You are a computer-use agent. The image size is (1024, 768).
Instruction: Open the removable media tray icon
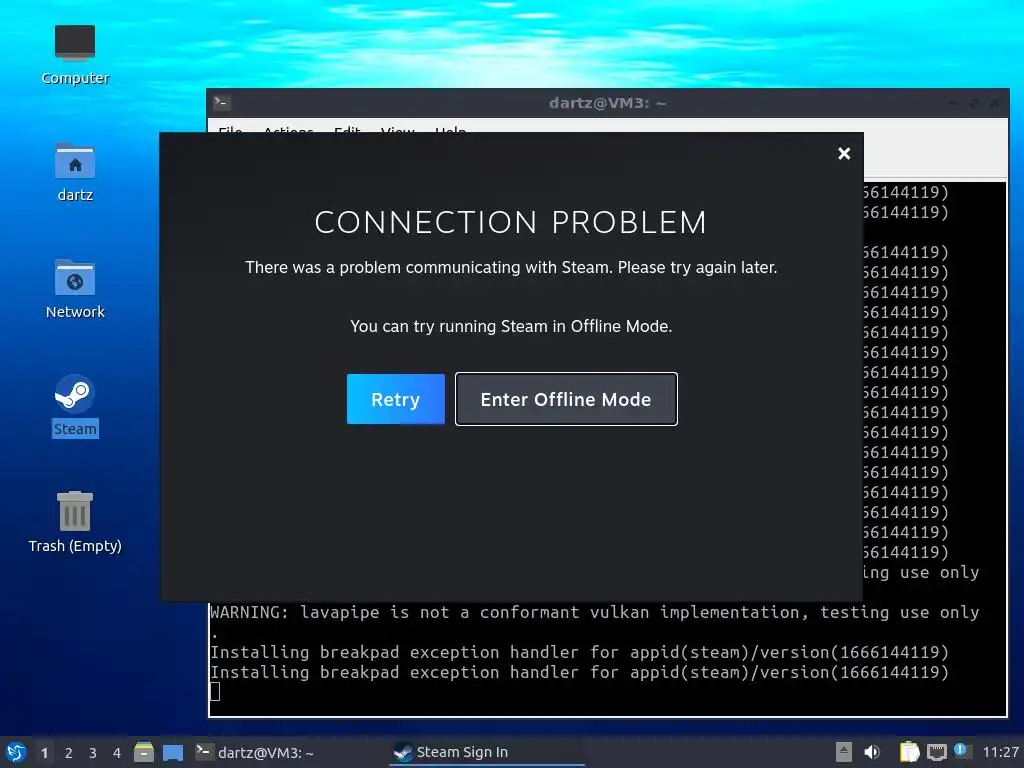coord(843,752)
